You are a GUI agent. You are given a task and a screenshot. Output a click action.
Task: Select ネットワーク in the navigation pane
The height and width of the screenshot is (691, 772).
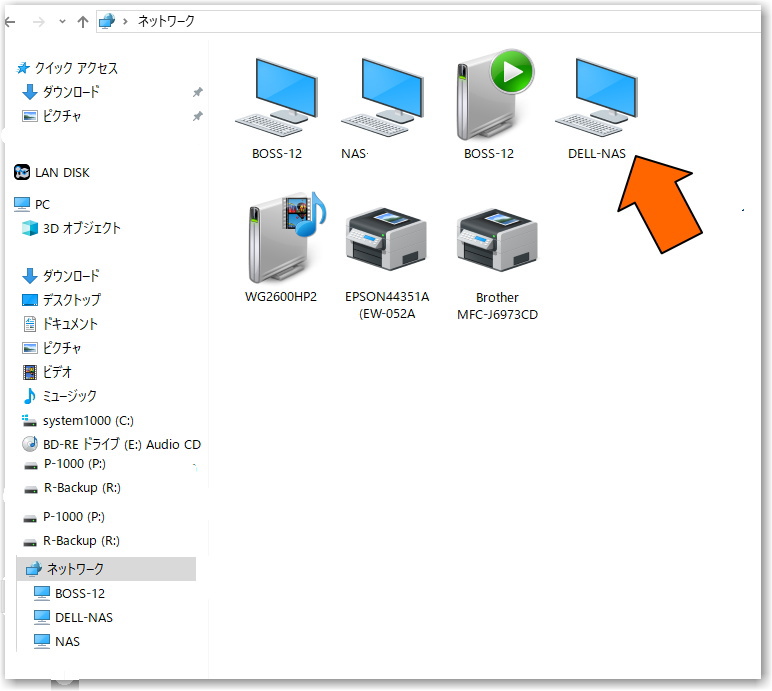tap(106, 569)
